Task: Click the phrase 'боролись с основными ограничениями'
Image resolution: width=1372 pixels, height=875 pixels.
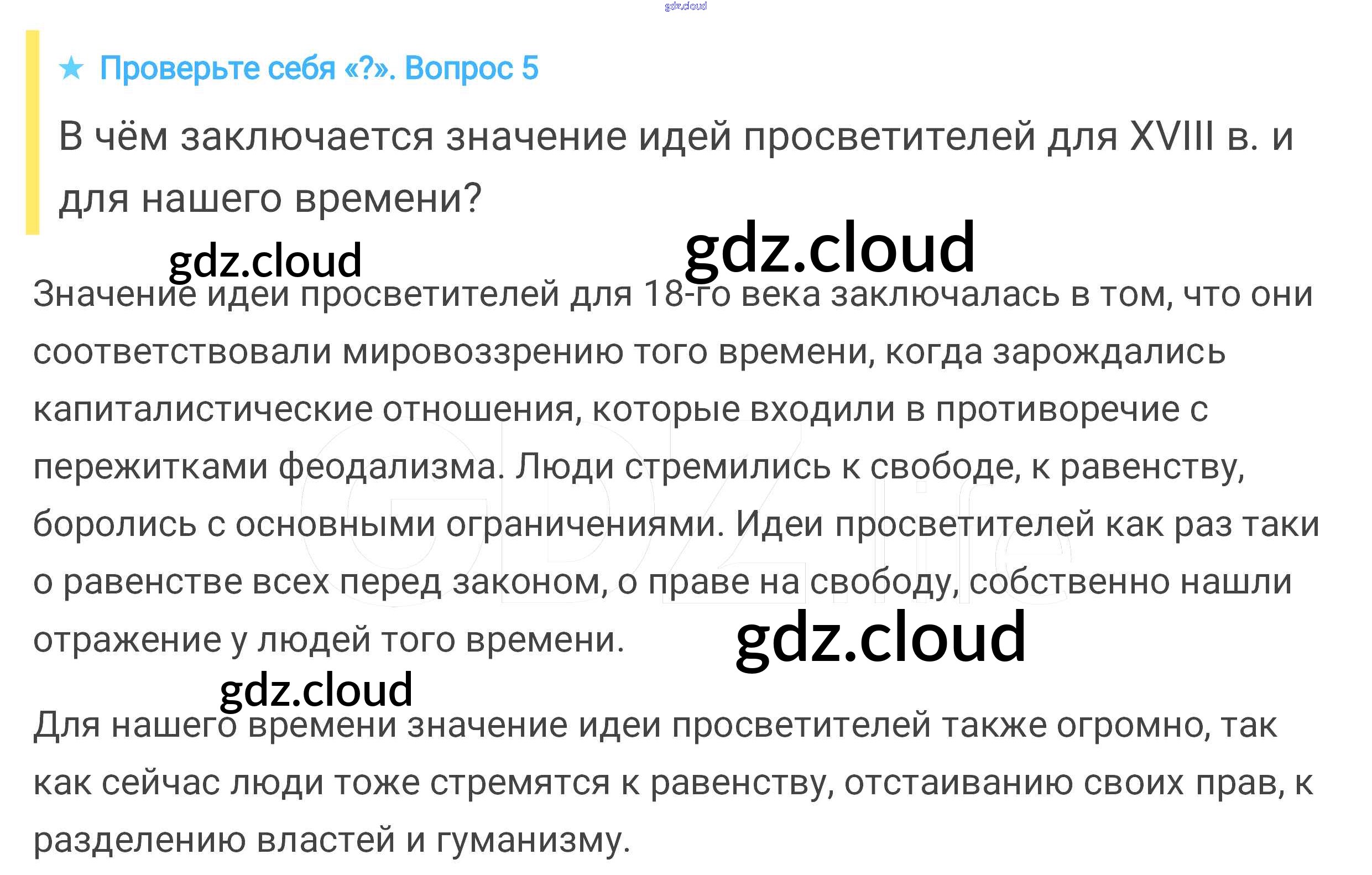Action: [376, 524]
